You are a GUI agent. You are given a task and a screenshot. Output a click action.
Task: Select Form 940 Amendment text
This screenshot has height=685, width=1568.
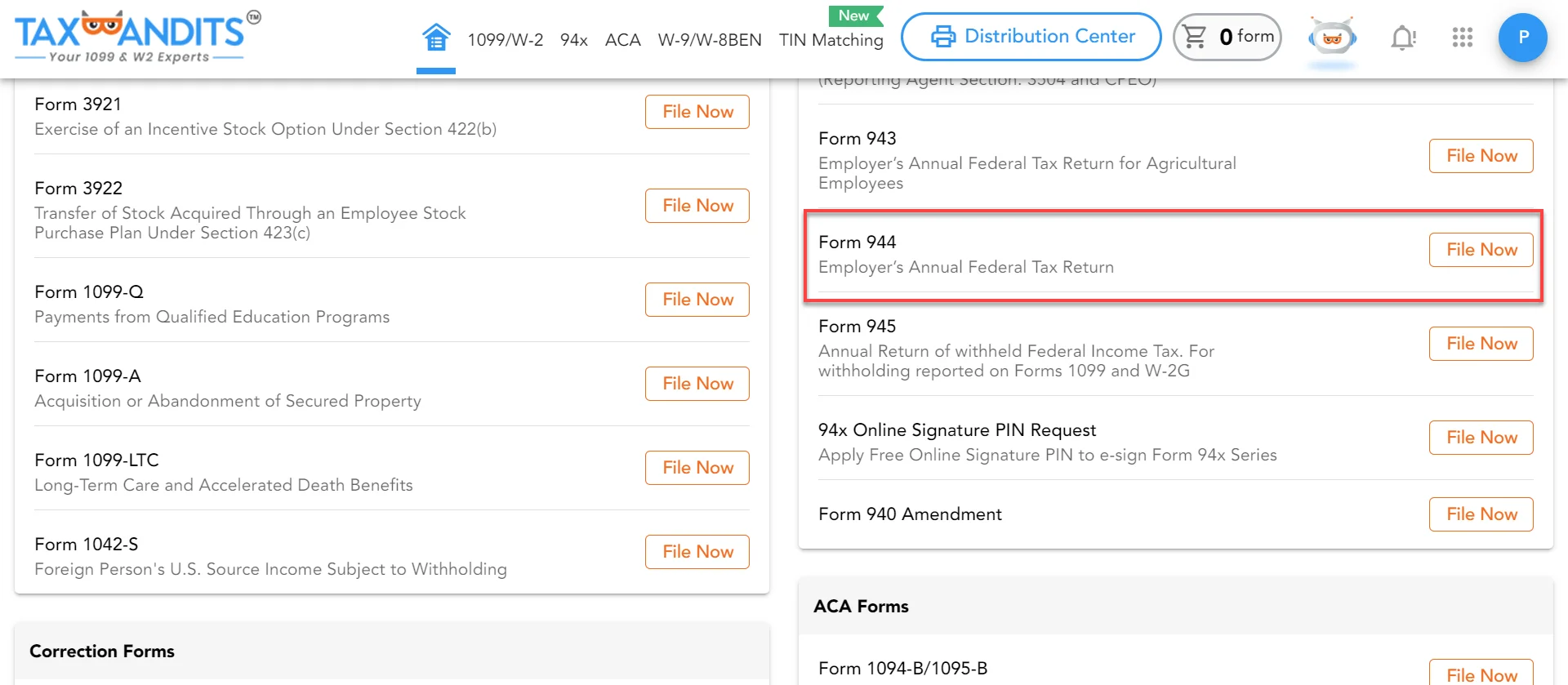(910, 514)
